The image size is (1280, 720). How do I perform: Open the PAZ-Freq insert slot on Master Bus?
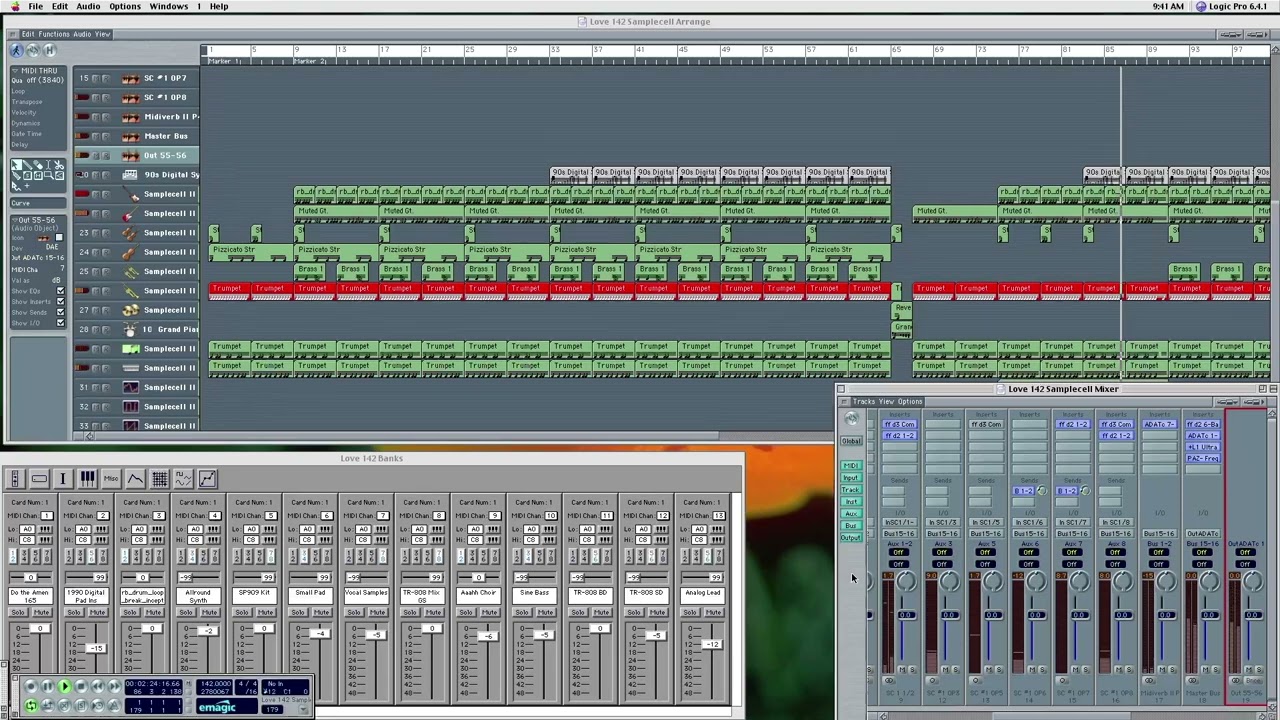(1203, 458)
